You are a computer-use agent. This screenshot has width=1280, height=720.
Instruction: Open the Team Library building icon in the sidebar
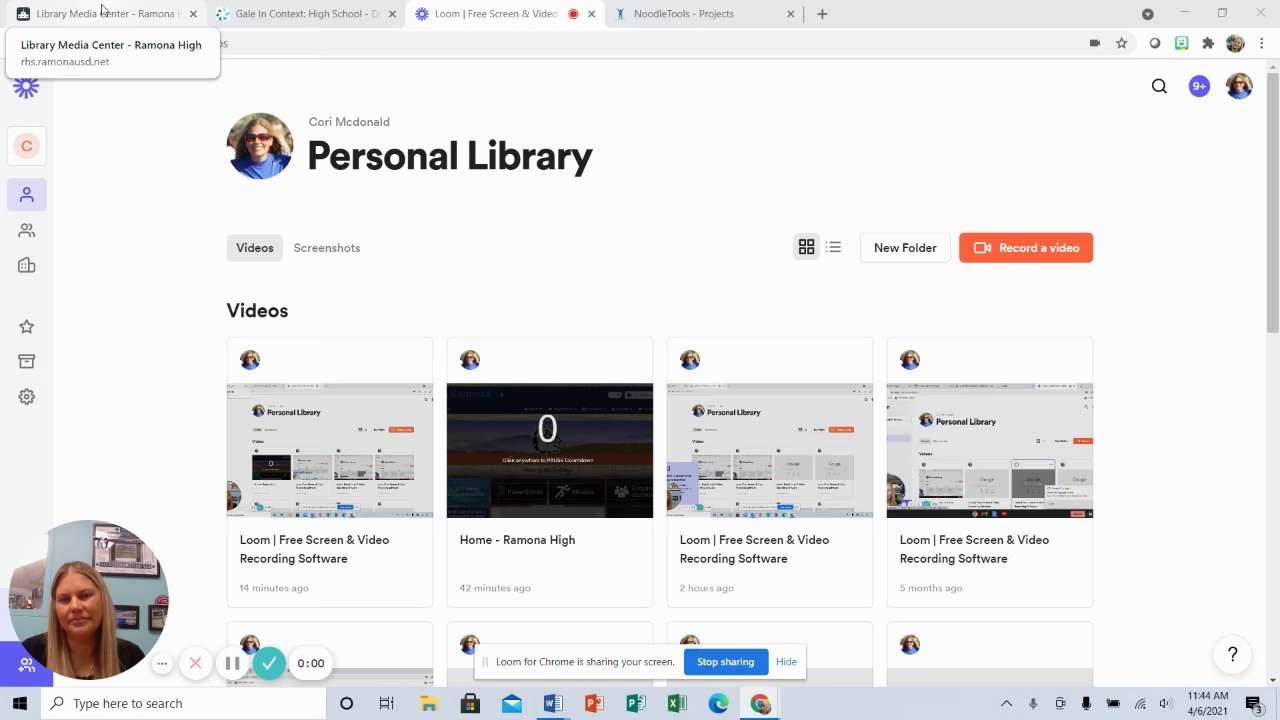(x=27, y=265)
